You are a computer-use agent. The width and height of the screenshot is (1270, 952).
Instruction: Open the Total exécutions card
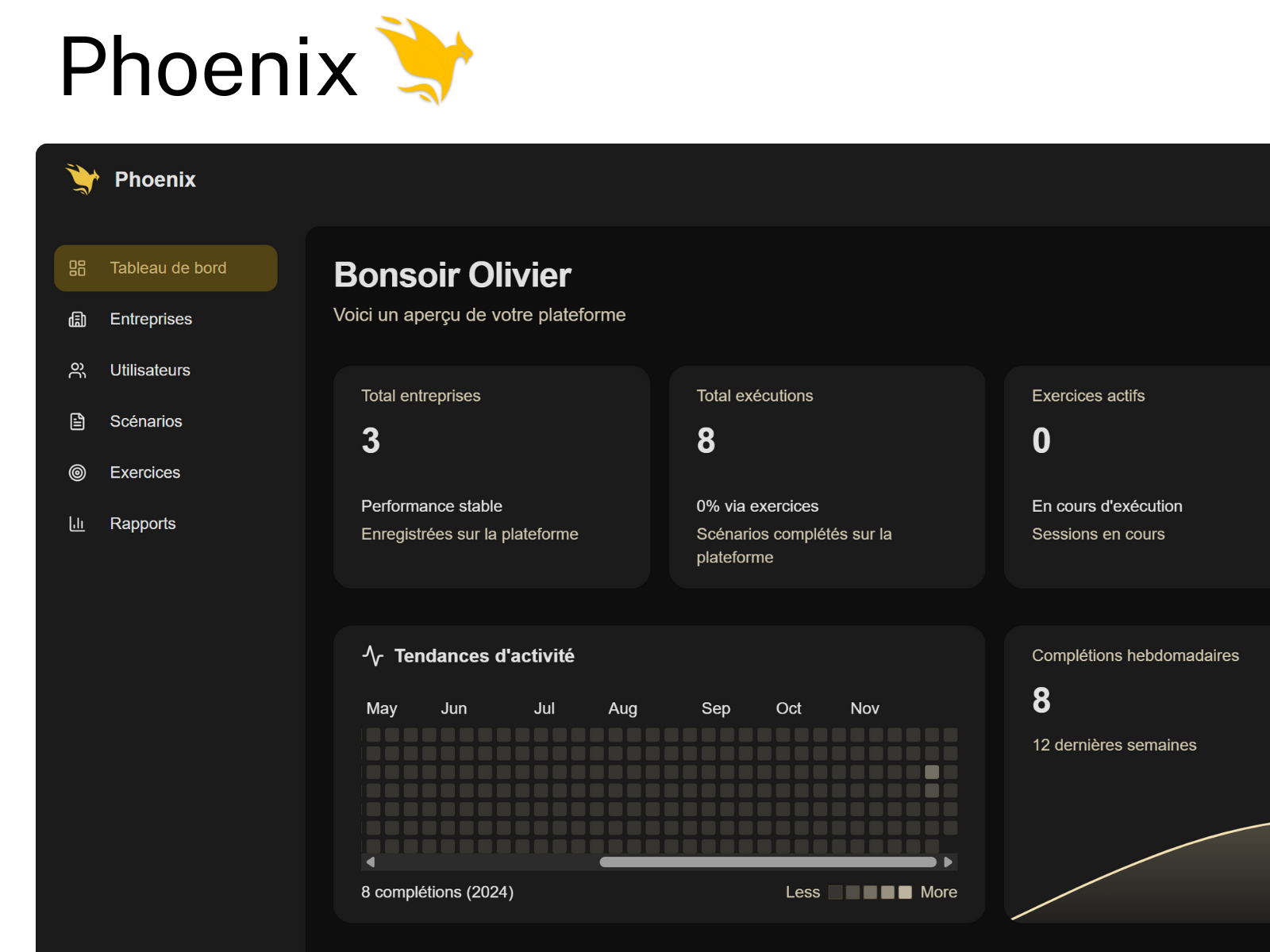826,476
